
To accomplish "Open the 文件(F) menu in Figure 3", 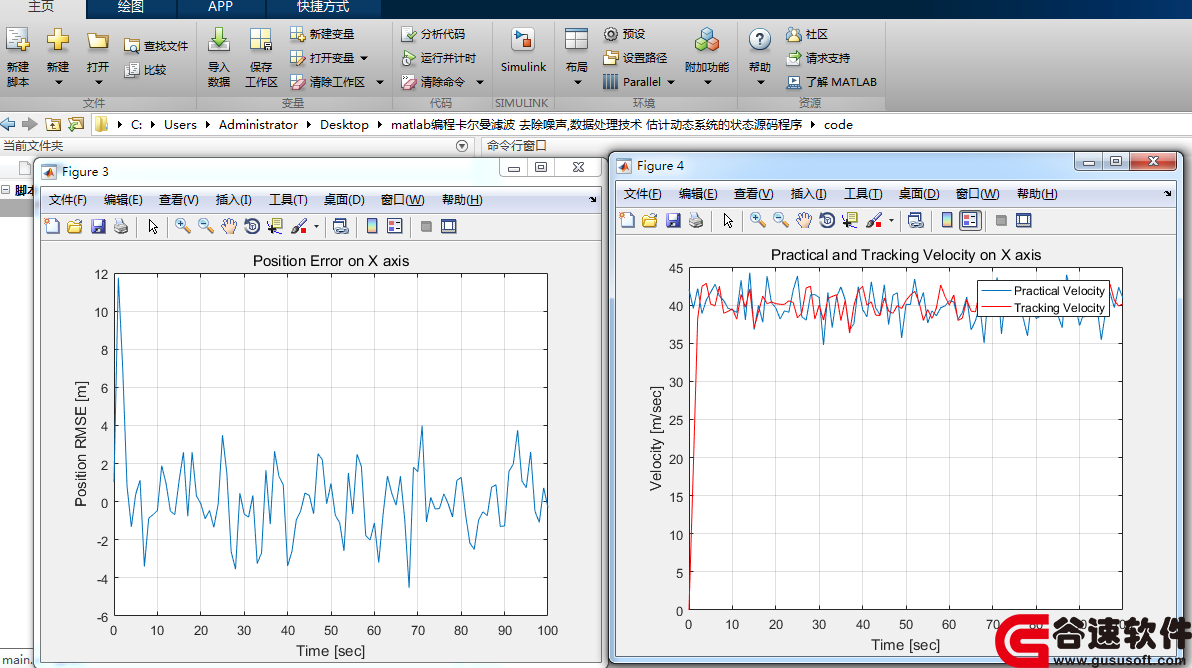I will pos(68,200).
